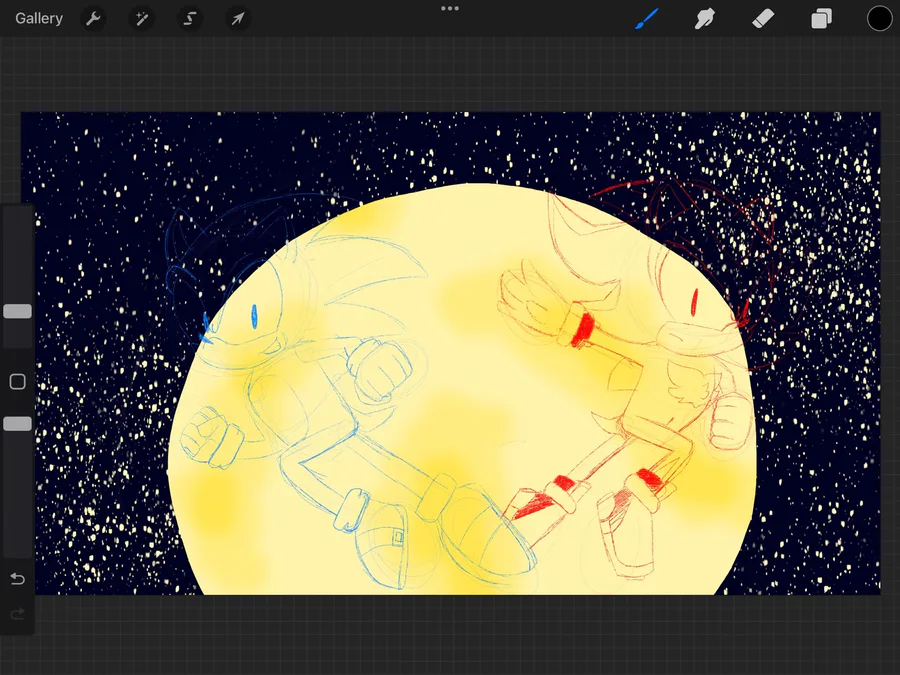The height and width of the screenshot is (675, 900).
Task: Return to the Gallery
Action: click(39, 18)
